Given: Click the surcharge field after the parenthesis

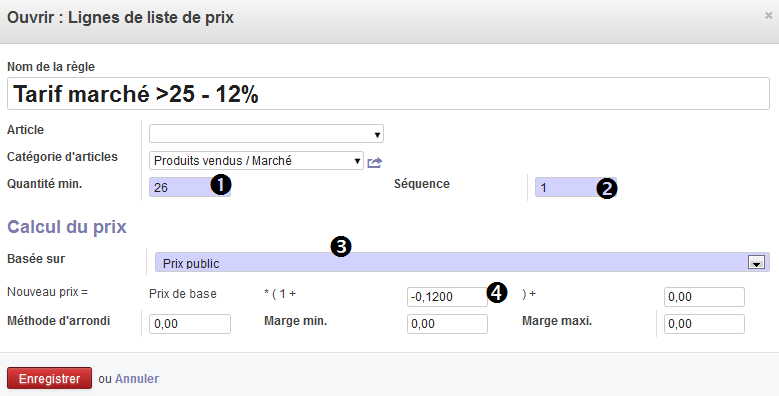Looking at the screenshot, I should [x=704, y=297].
